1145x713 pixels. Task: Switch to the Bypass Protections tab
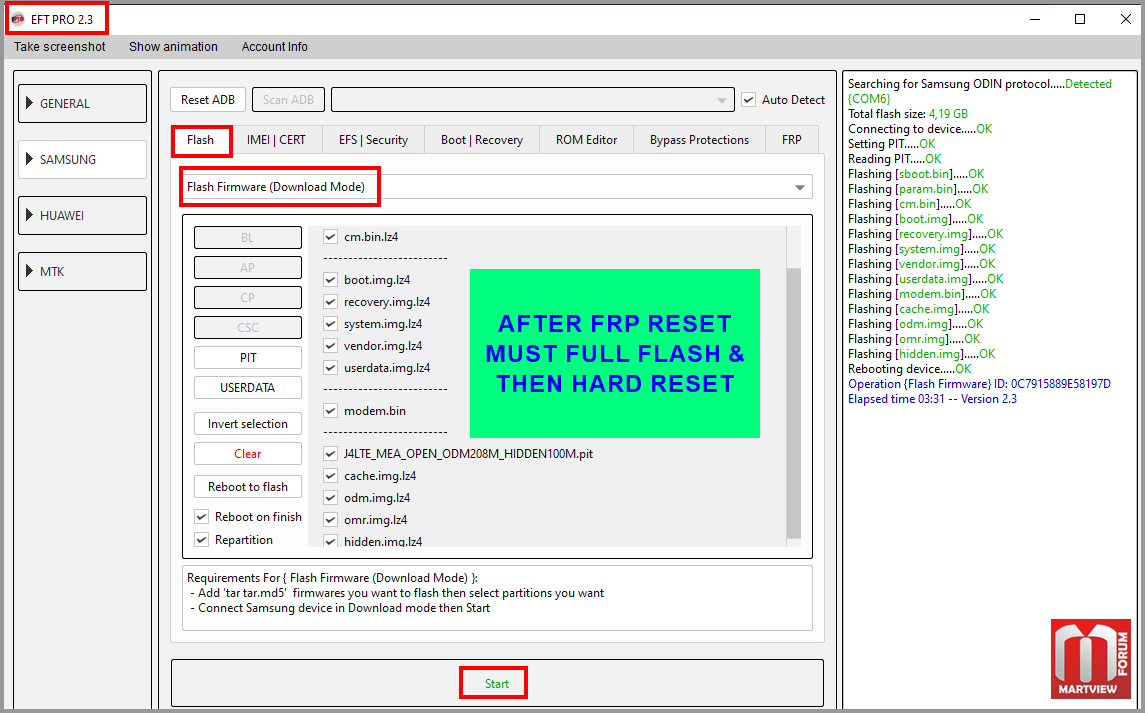700,140
